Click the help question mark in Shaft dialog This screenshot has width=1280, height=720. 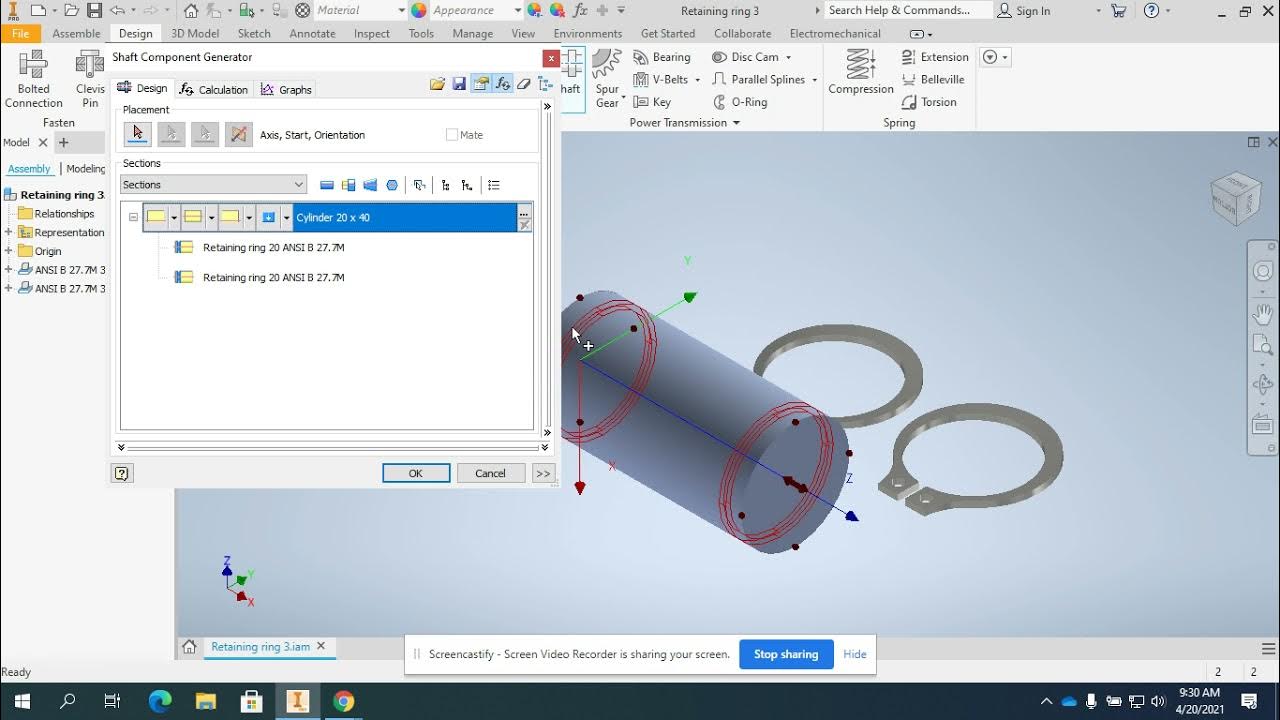(x=122, y=474)
